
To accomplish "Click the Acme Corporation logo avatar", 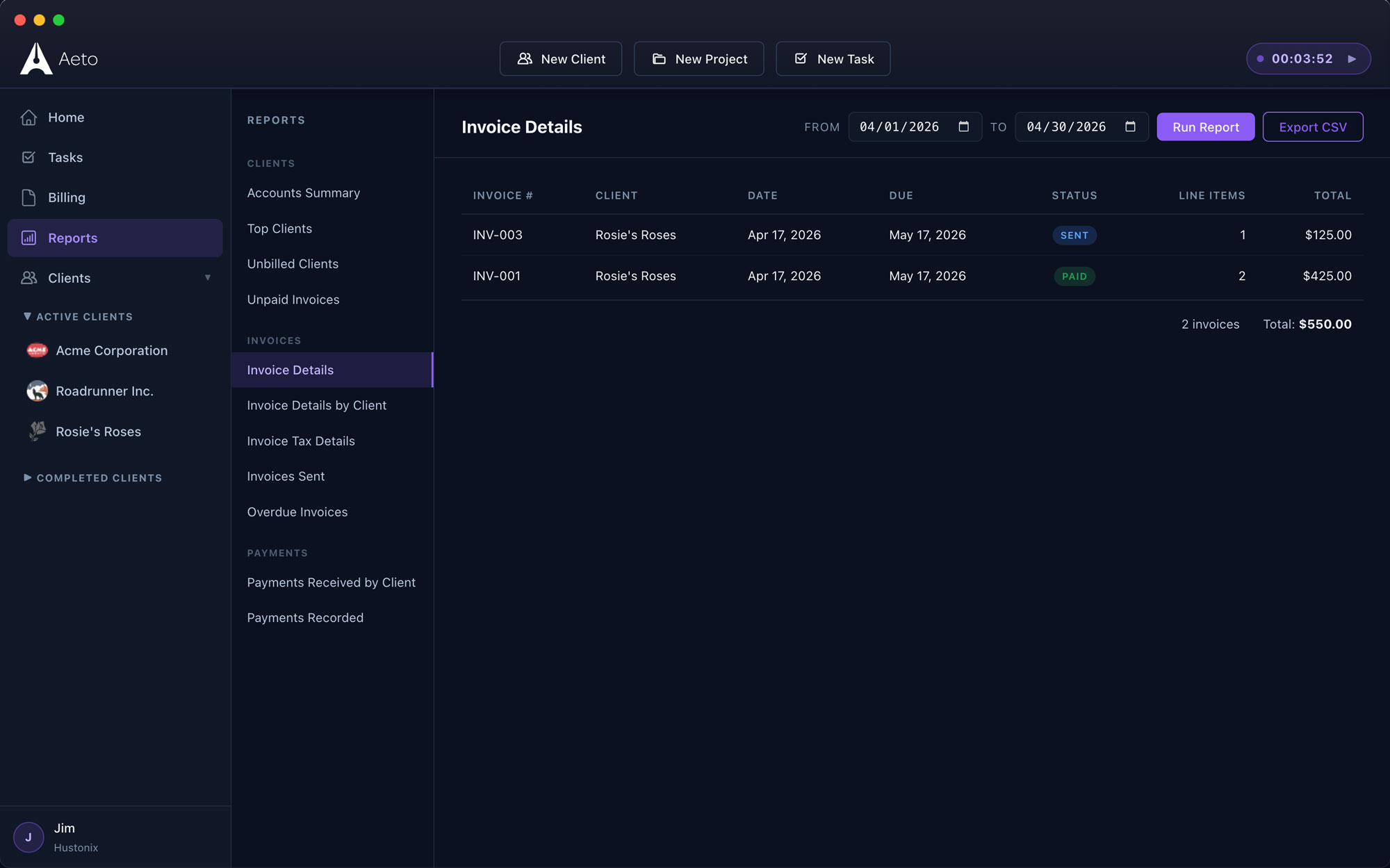I will [x=37, y=350].
